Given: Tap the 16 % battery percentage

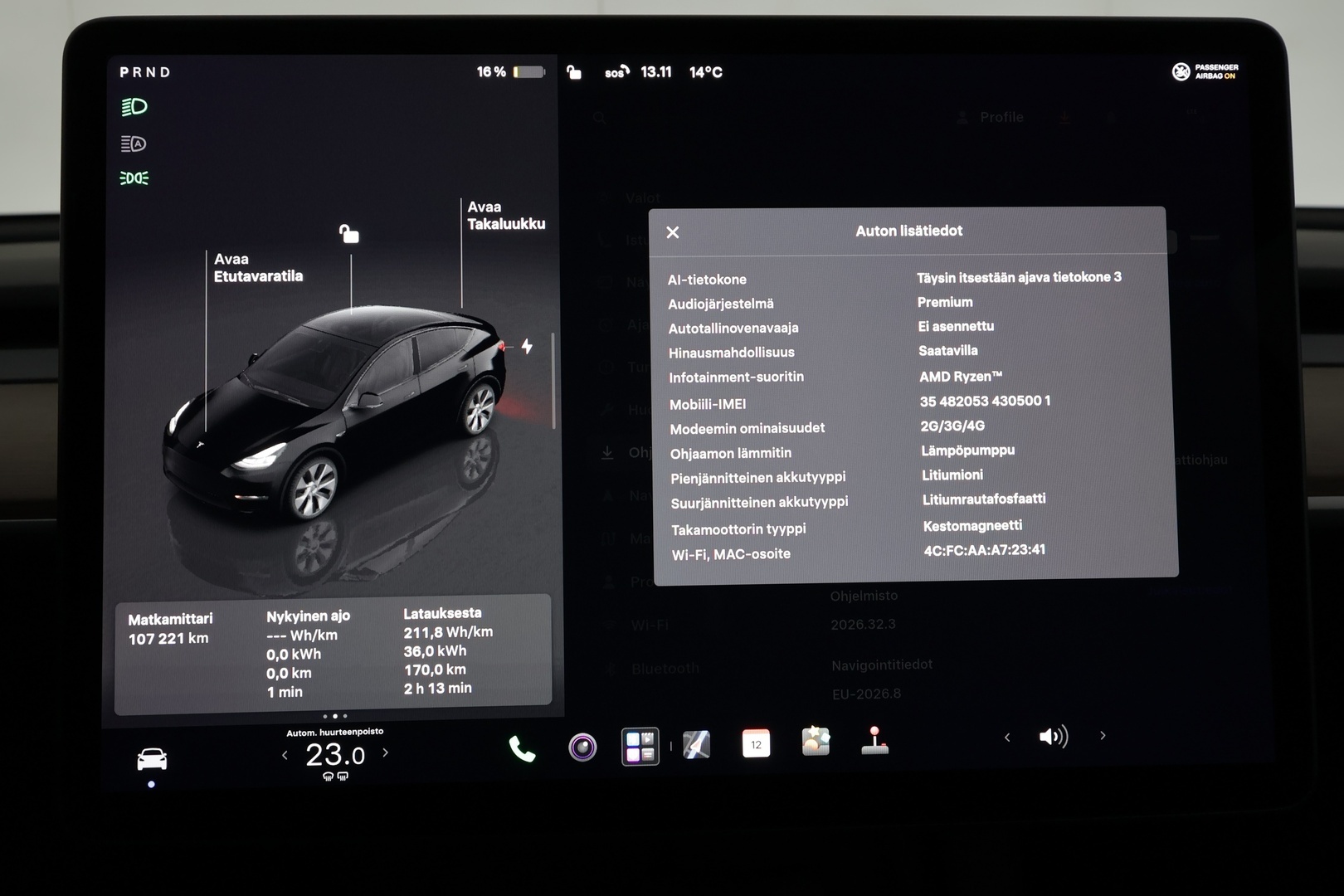Looking at the screenshot, I should click(x=491, y=72).
